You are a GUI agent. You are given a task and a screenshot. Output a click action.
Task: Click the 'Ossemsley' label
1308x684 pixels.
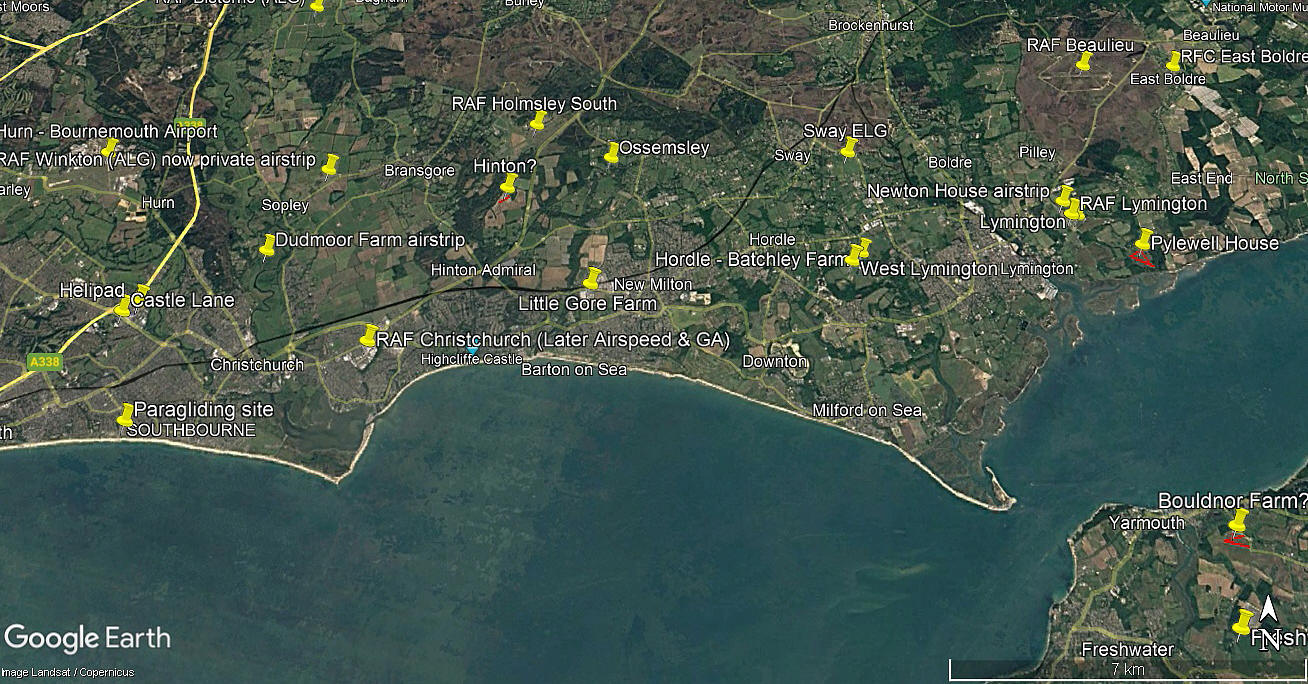point(664,148)
